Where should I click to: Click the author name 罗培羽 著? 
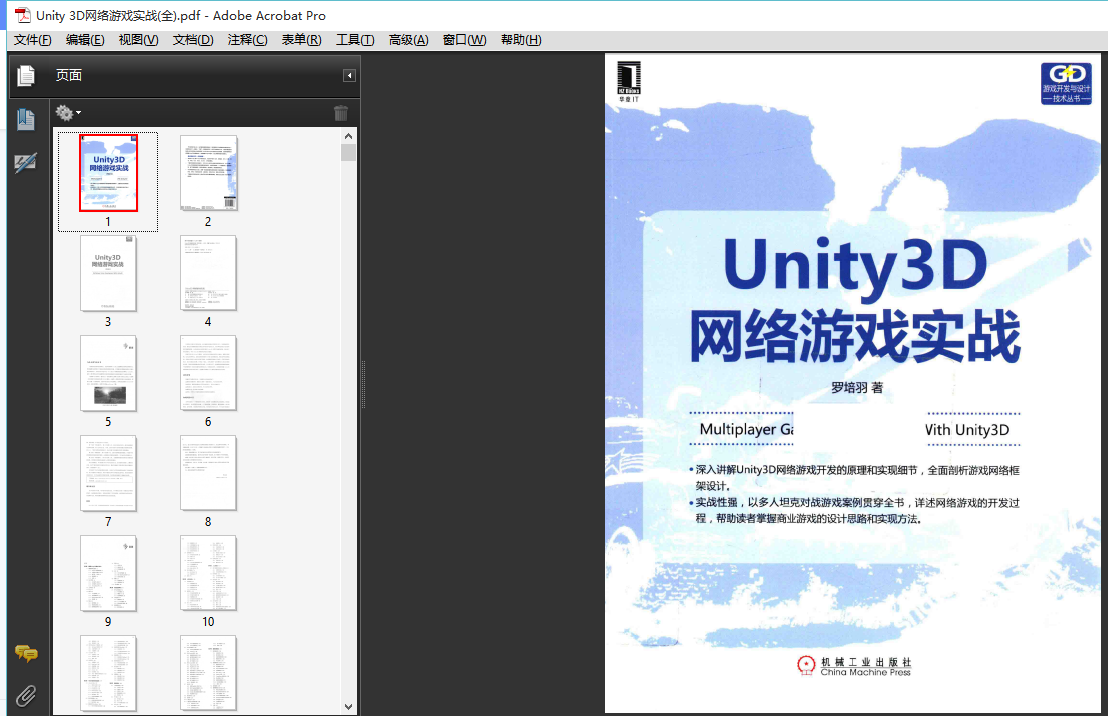857,387
